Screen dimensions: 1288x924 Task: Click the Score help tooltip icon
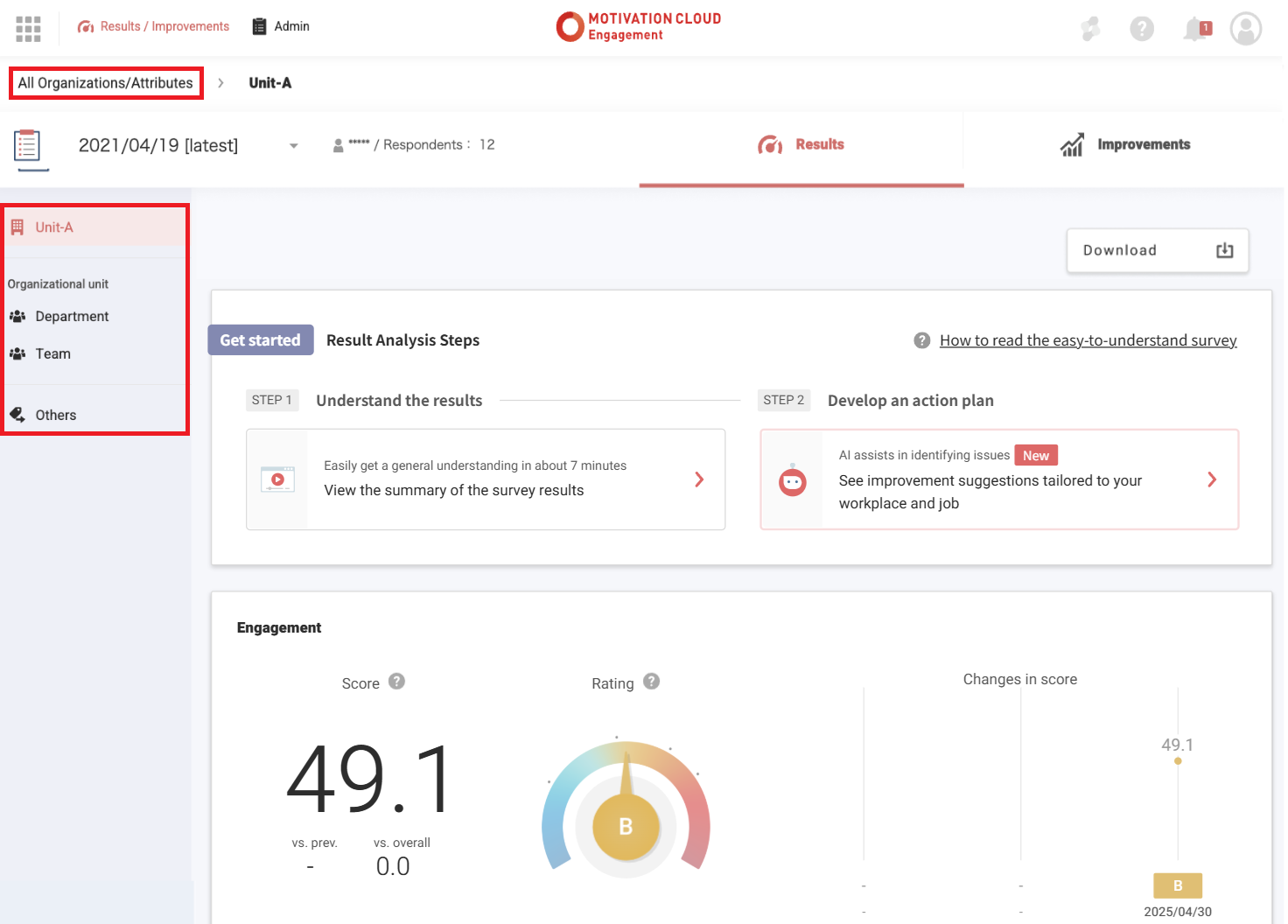point(396,682)
